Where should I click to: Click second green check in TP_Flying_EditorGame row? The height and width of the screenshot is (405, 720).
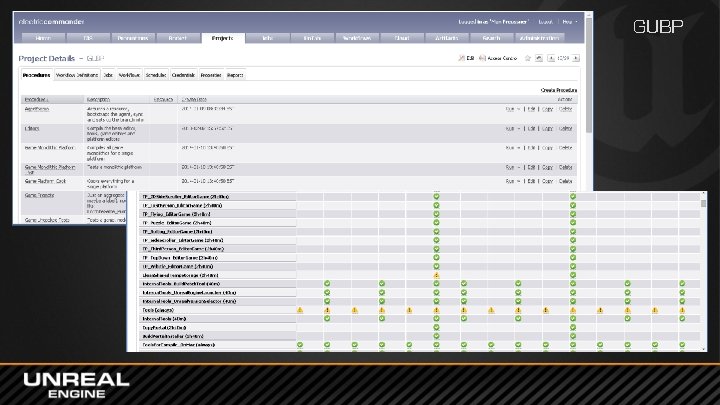pyautogui.click(x=573, y=214)
